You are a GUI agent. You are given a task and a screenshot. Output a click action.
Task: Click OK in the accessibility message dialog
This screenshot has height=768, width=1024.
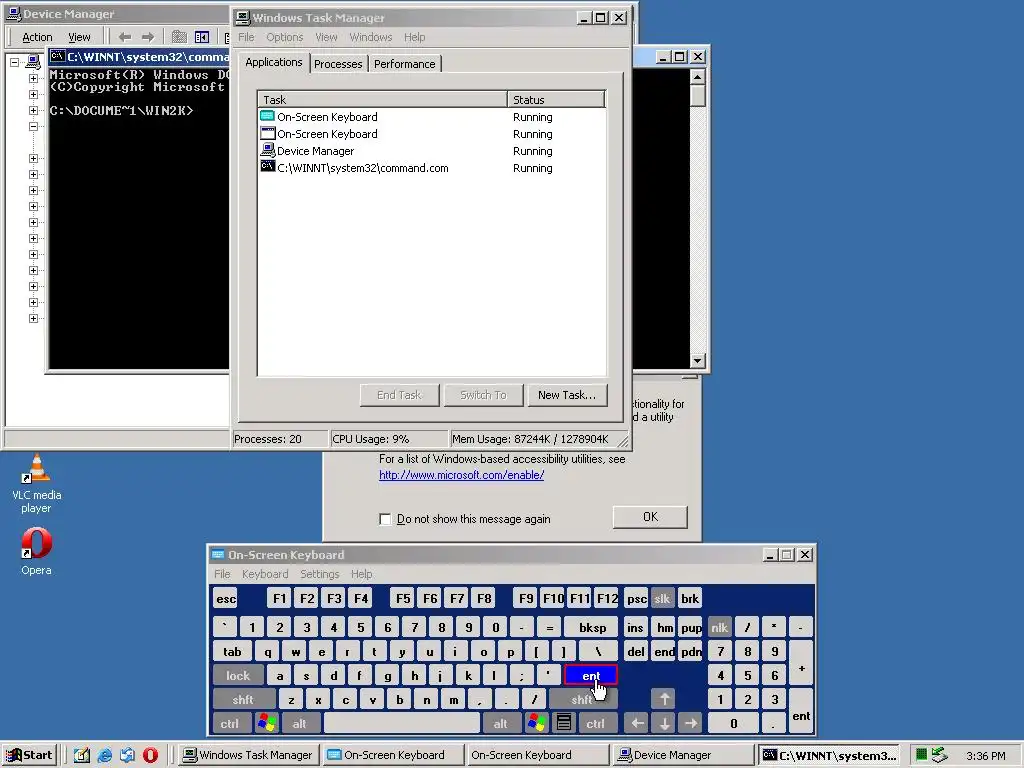click(650, 517)
